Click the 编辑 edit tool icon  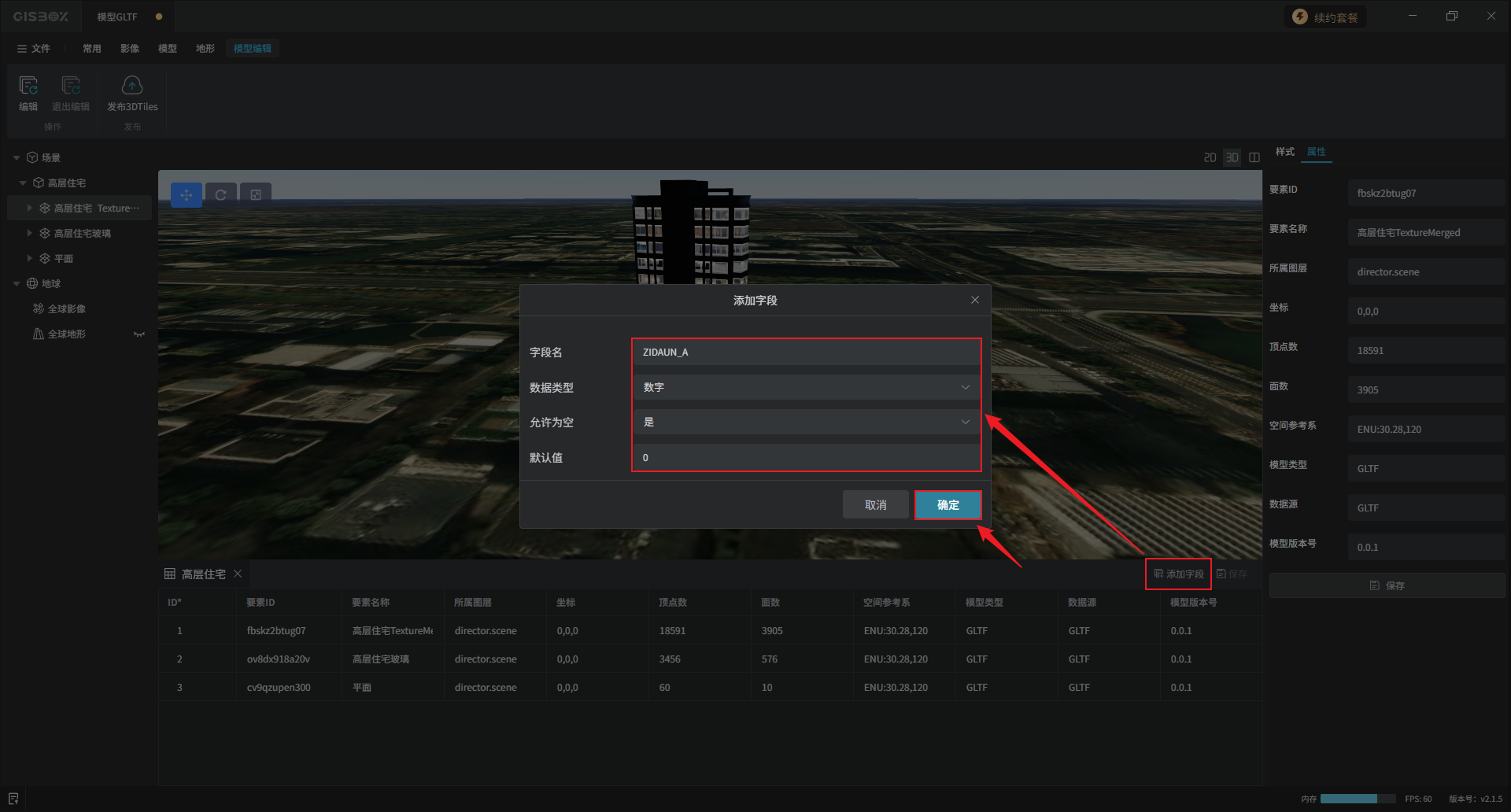(x=28, y=87)
